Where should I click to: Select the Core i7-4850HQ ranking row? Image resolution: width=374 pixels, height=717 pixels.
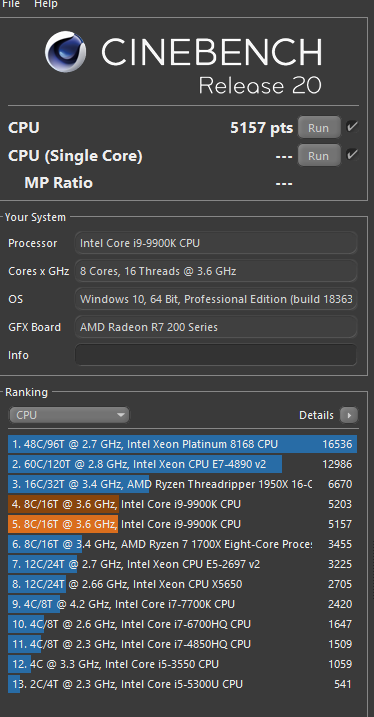182,644
